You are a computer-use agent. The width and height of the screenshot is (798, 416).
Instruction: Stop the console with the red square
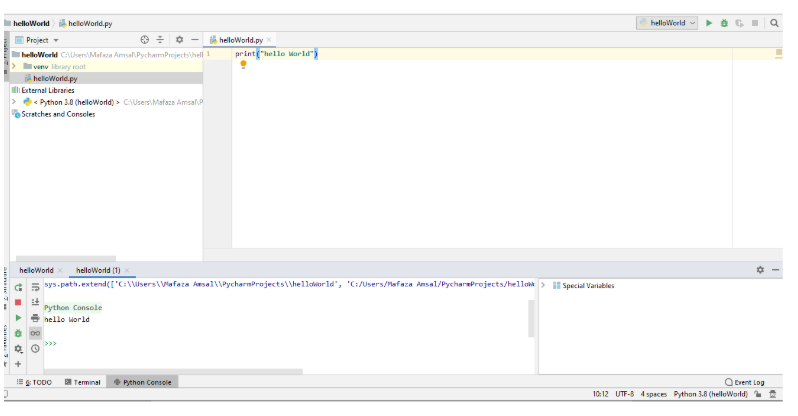tap(18, 302)
